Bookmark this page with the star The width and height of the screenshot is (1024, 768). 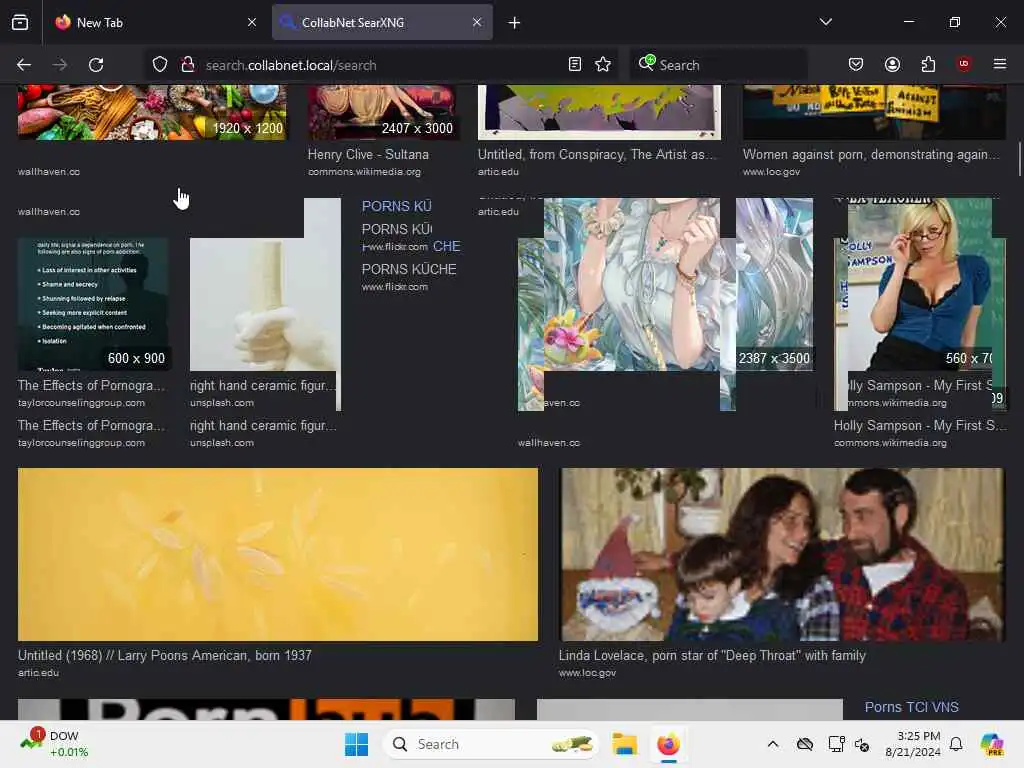tap(603, 65)
